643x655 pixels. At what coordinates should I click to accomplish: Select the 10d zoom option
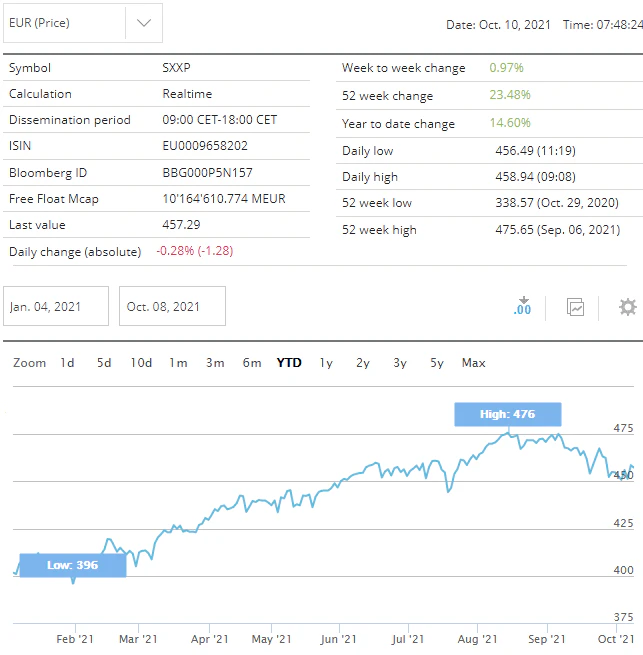pos(141,363)
